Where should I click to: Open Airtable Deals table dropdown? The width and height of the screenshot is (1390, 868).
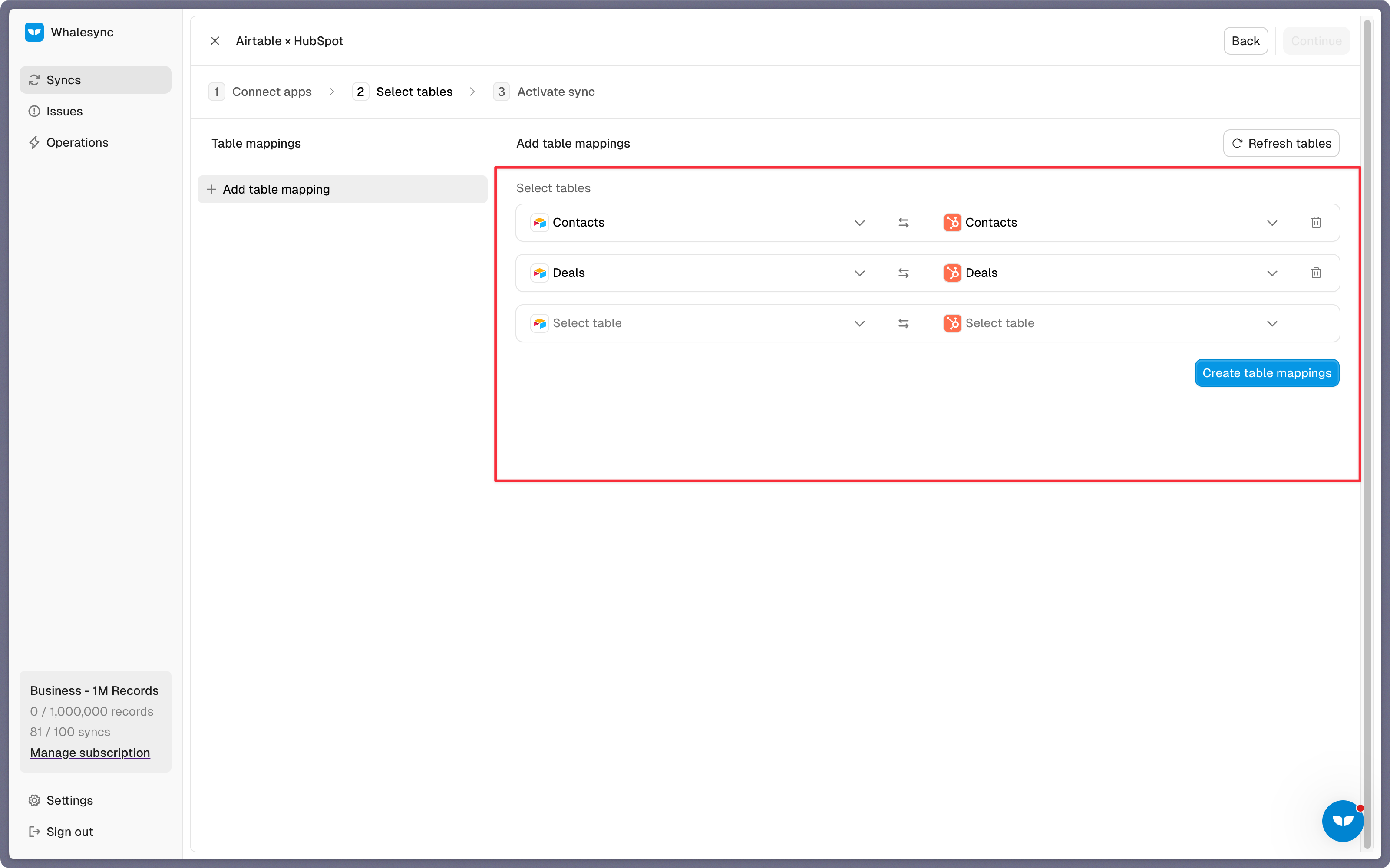coord(698,273)
